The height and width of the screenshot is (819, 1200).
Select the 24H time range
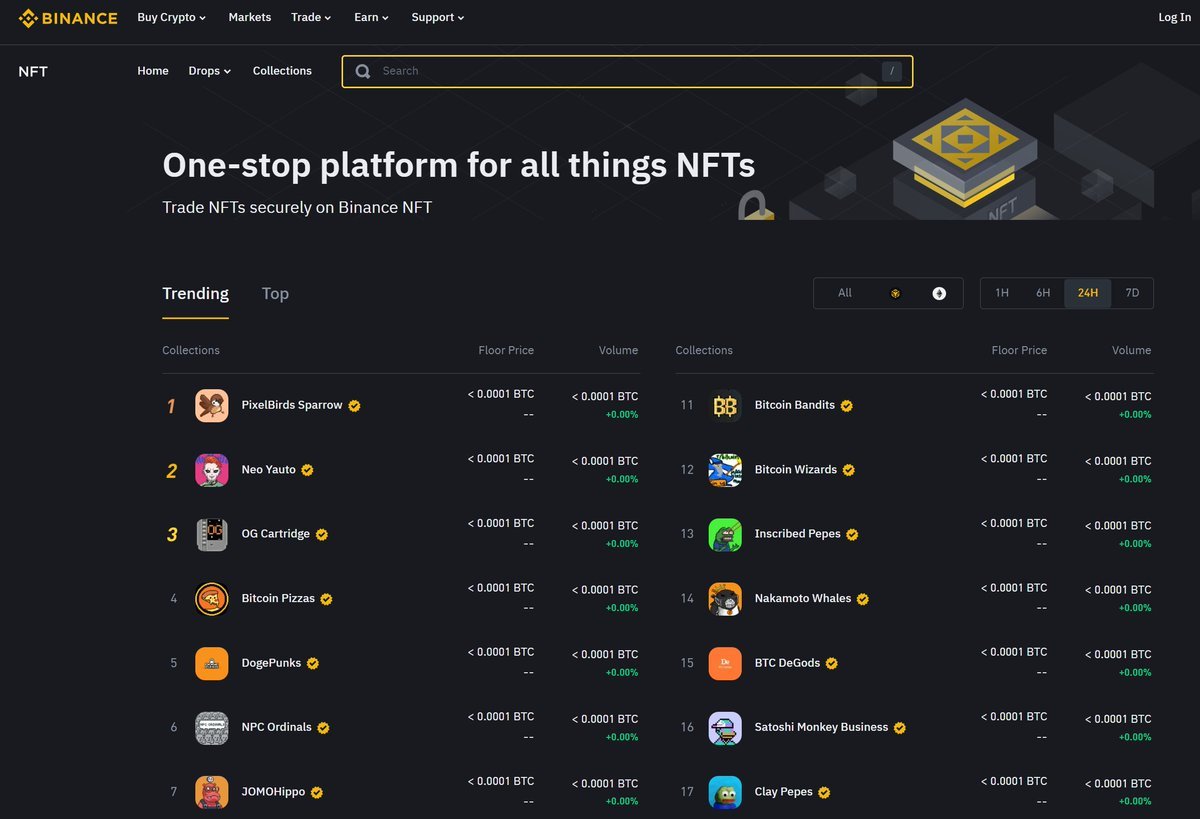click(x=1088, y=293)
